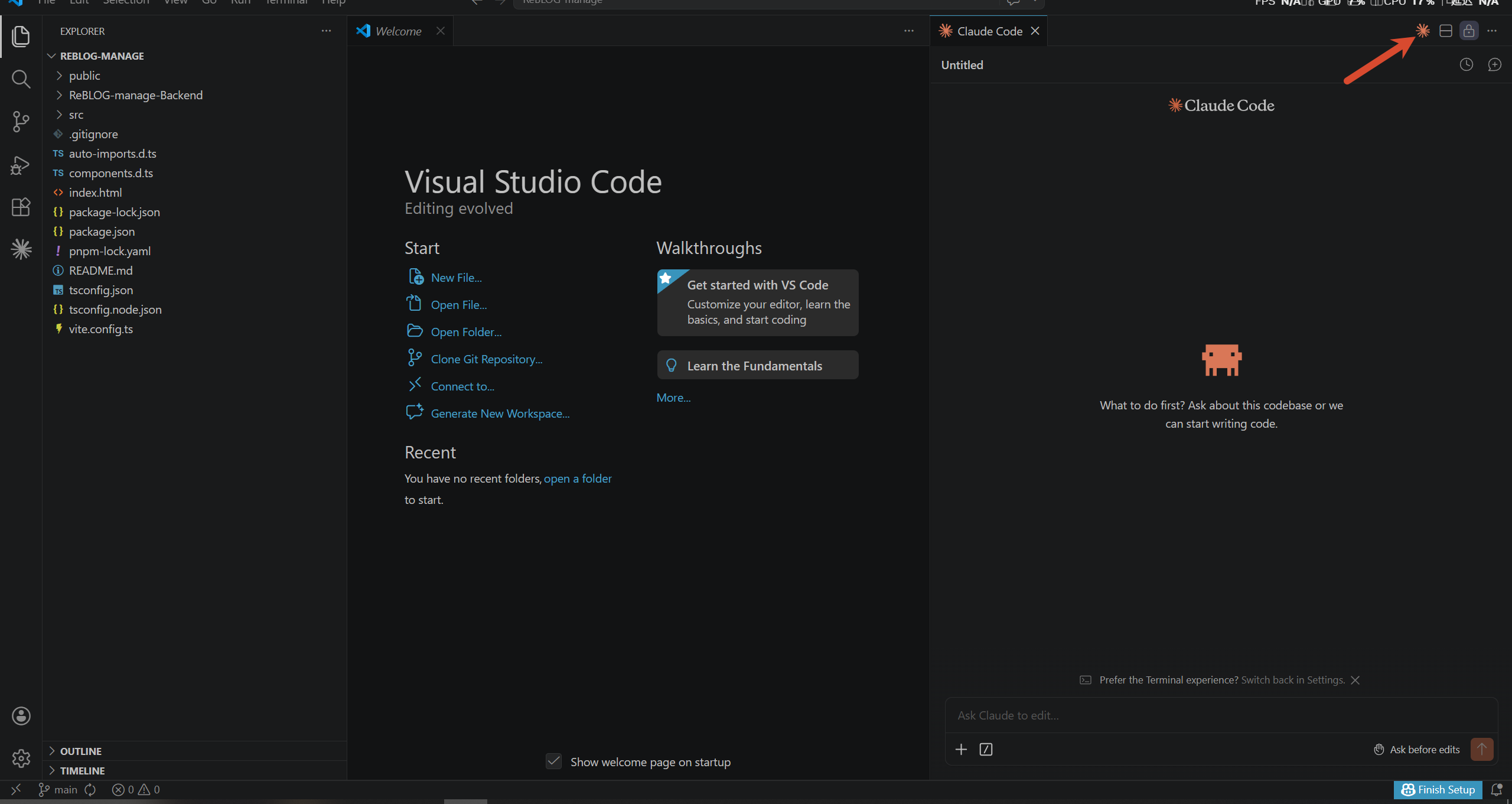Screen dimensions: 1512x804
Task: Switch the Ask before edits mode
Action: coord(1416,749)
